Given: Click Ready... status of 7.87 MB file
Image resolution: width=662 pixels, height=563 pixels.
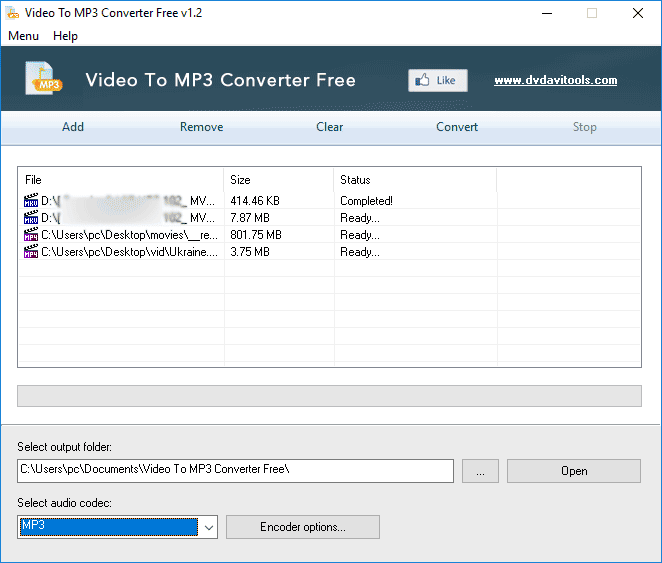Looking at the screenshot, I should pos(360,218).
